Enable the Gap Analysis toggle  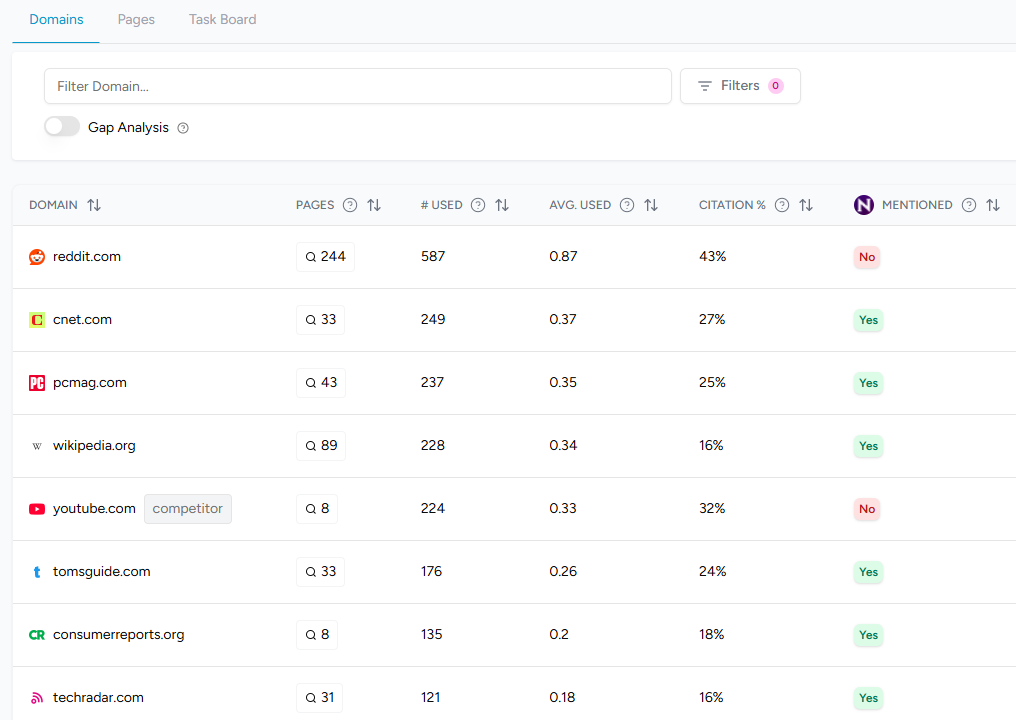(x=61, y=126)
